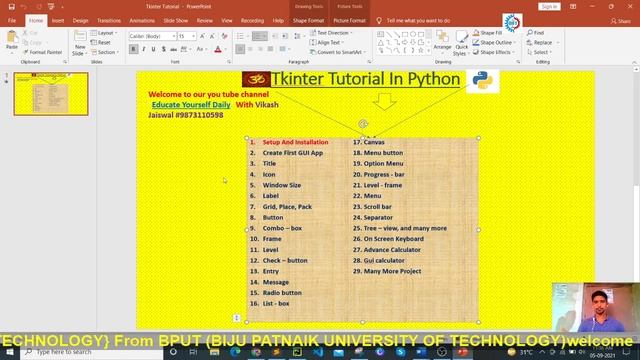
Task: Toggle Align Left paragraph alignment
Action: coord(240,49)
